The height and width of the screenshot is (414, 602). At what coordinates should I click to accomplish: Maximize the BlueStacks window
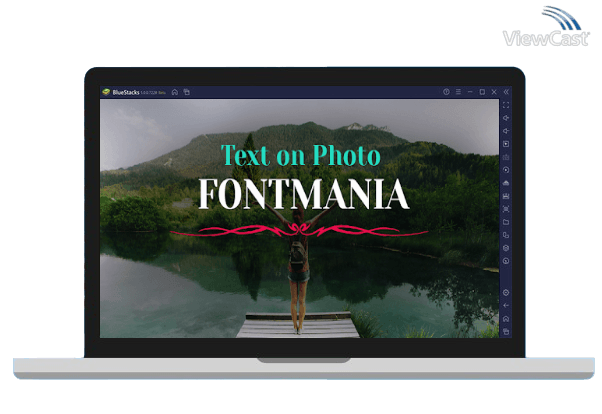pyautogui.click(x=482, y=92)
